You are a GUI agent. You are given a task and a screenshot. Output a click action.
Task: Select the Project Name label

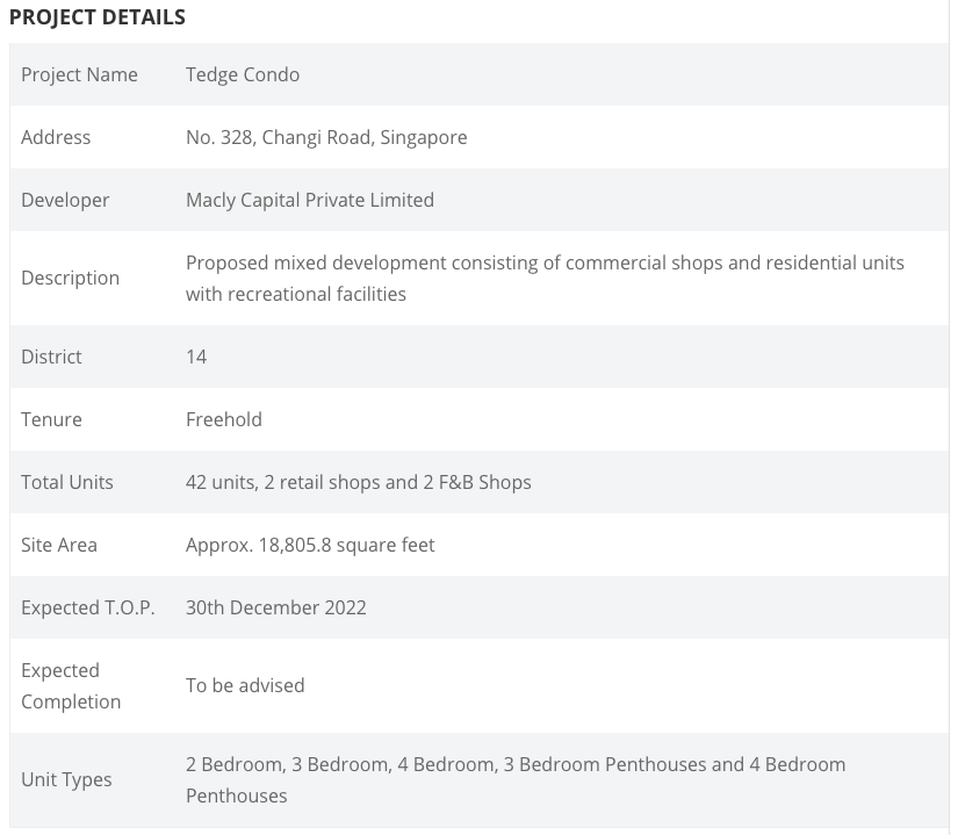point(79,75)
